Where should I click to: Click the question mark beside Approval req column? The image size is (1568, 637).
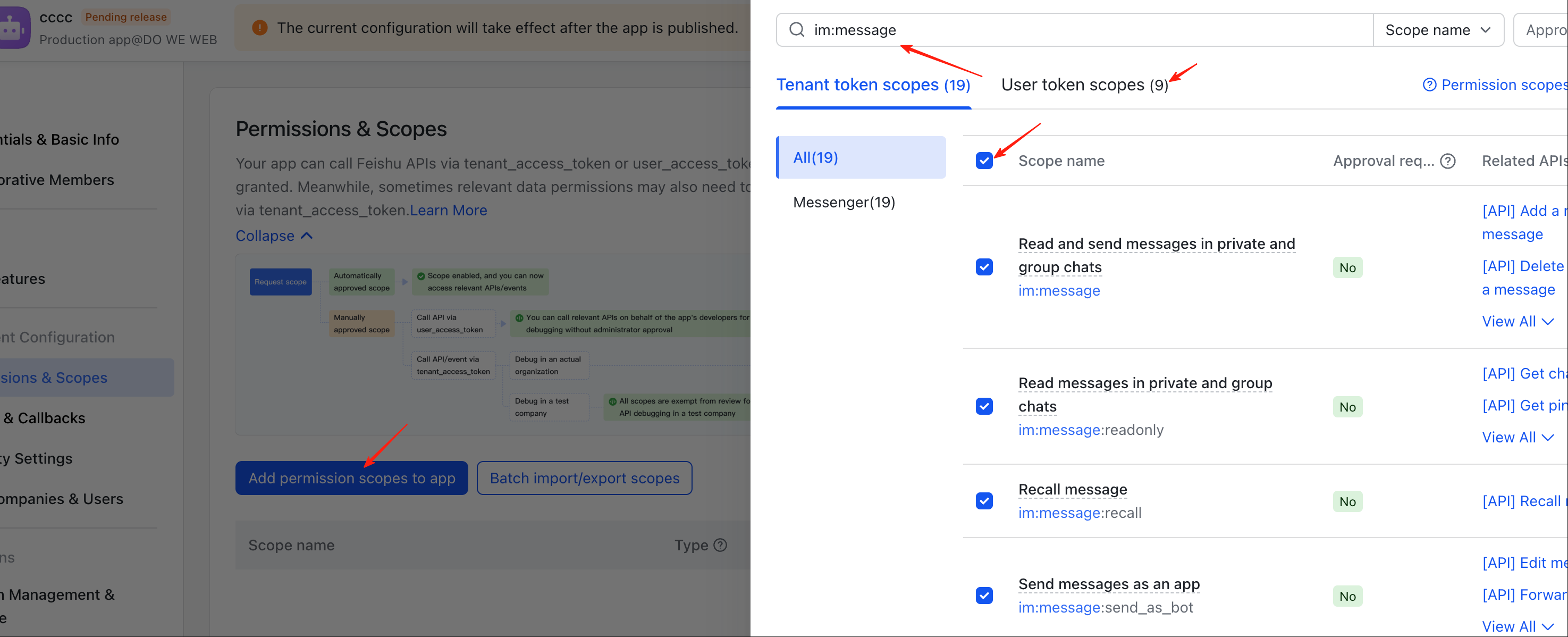tap(1449, 161)
